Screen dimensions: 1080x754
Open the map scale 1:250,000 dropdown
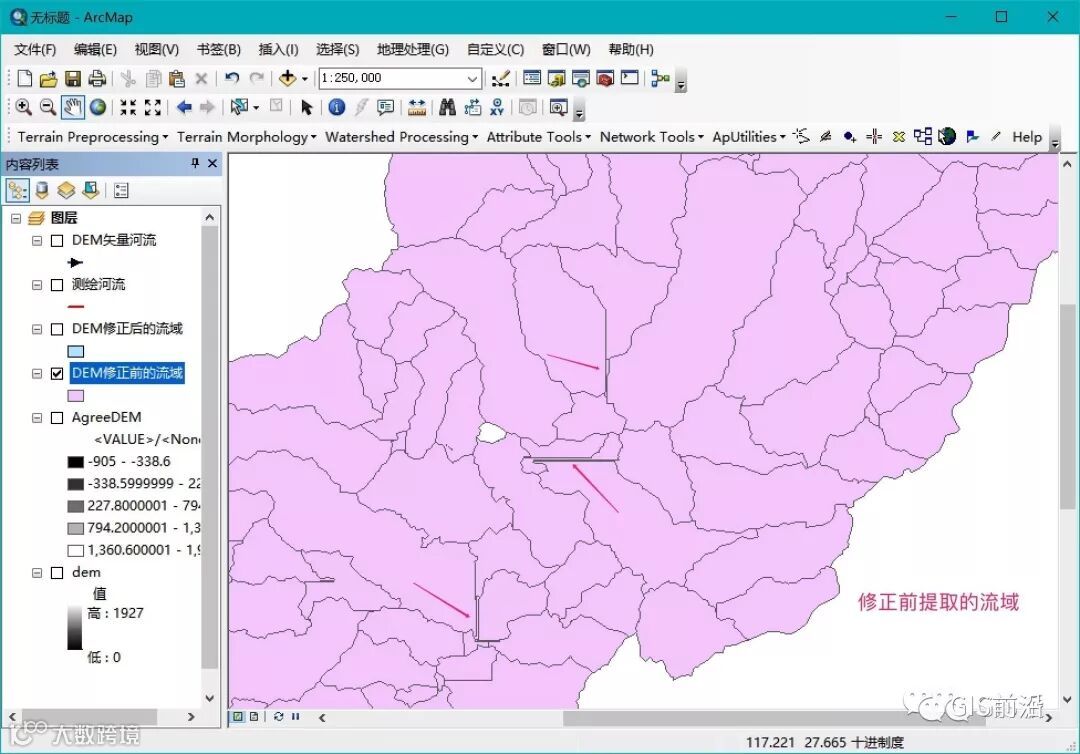pos(472,78)
